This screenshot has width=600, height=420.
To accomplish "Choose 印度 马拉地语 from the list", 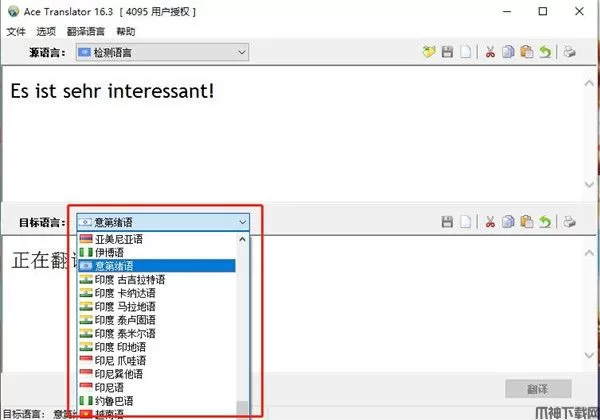I will pos(157,306).
